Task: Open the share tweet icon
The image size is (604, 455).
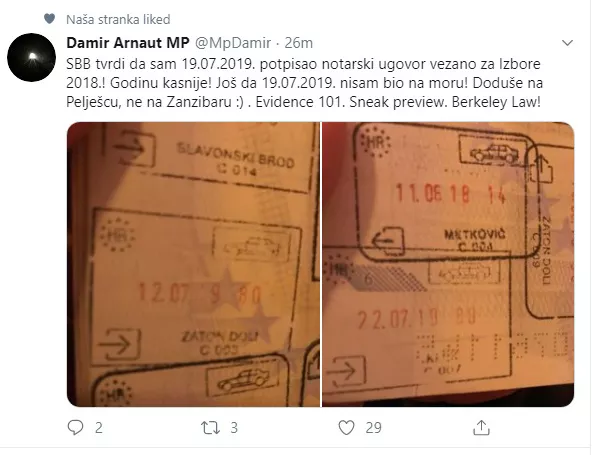Action: point(481,427)
